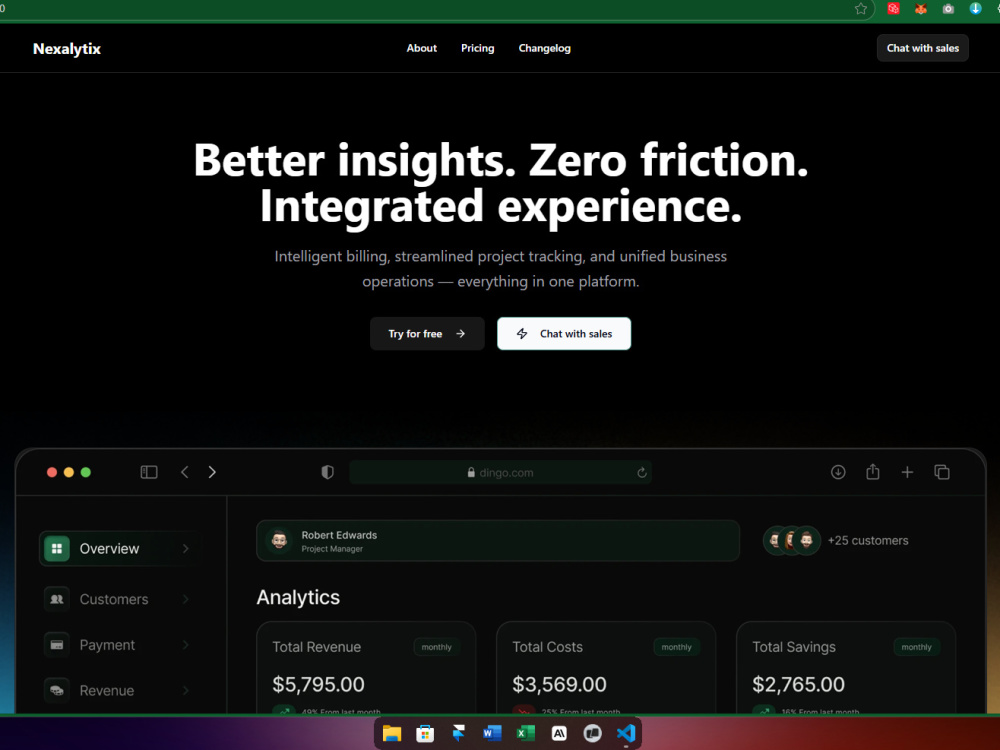
Task: Open Word from the taskbar
Action: pos(492,733)
